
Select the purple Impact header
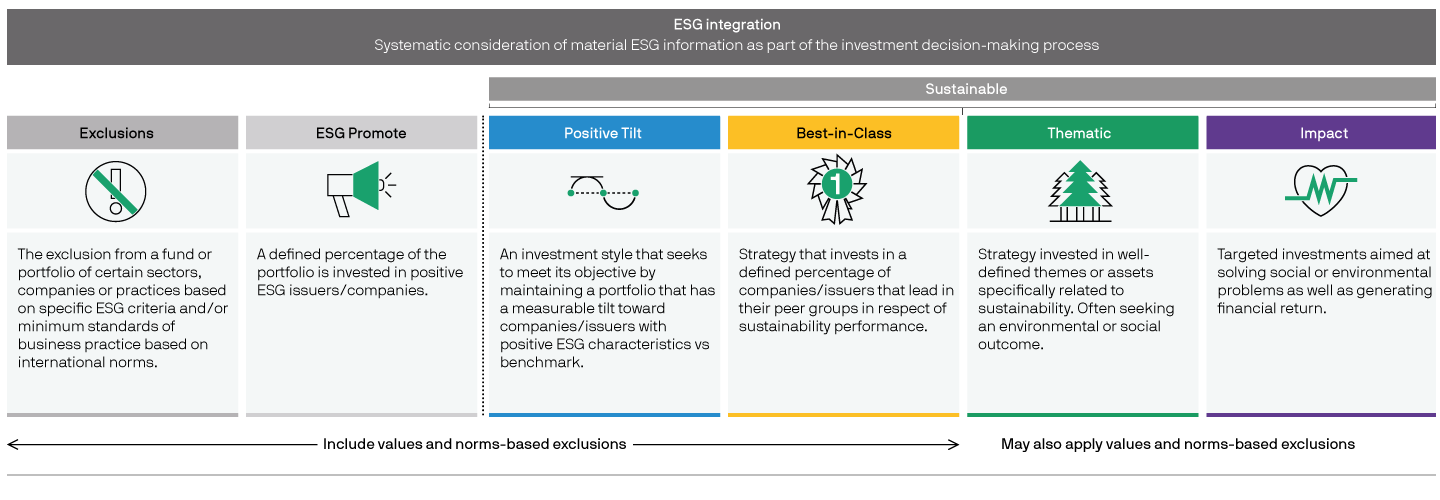[1322, 133]
